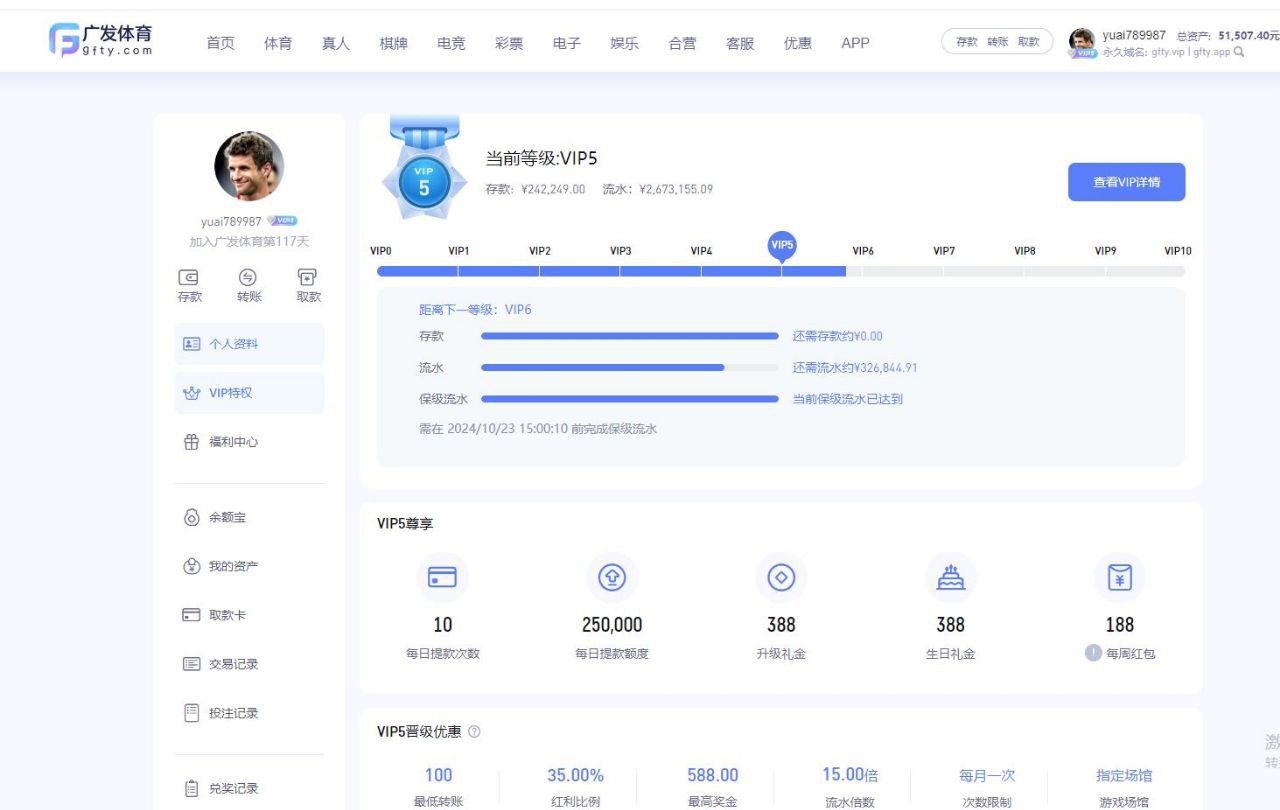
Task: Open the 体育 navigation menu
Action: pyautogui.click(x=278, y=43)
